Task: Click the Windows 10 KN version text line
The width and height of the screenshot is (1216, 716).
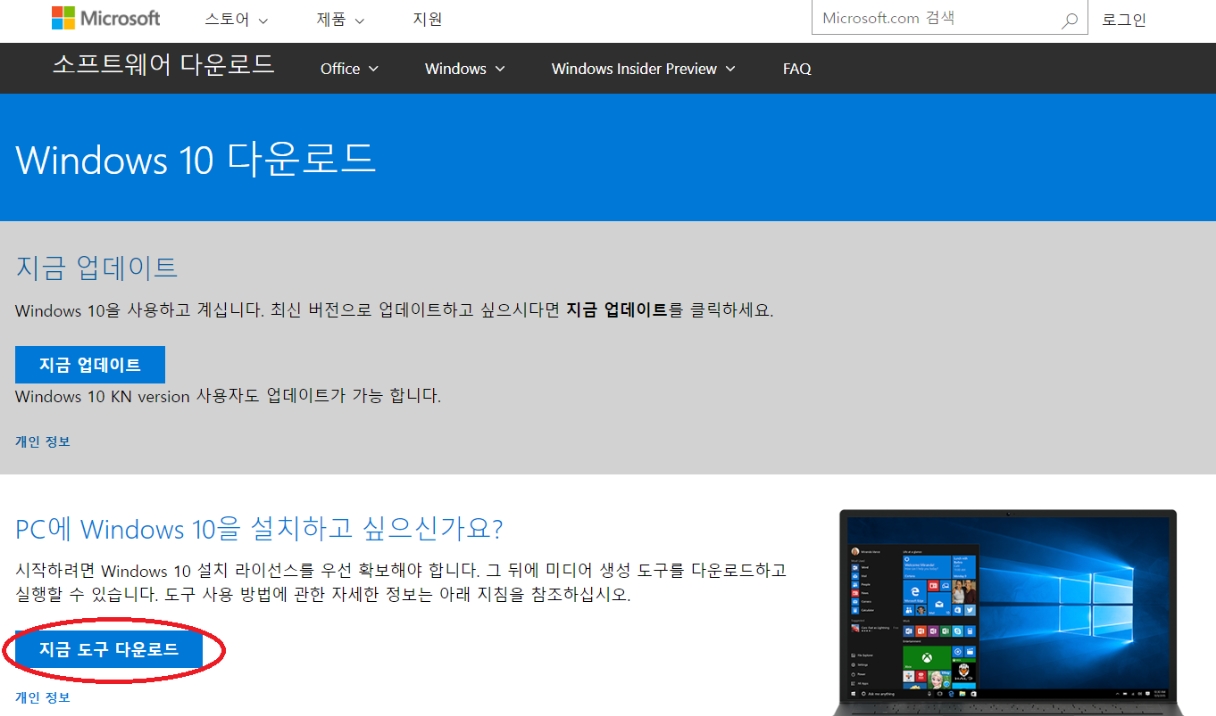Action: (x=228, y=396)
